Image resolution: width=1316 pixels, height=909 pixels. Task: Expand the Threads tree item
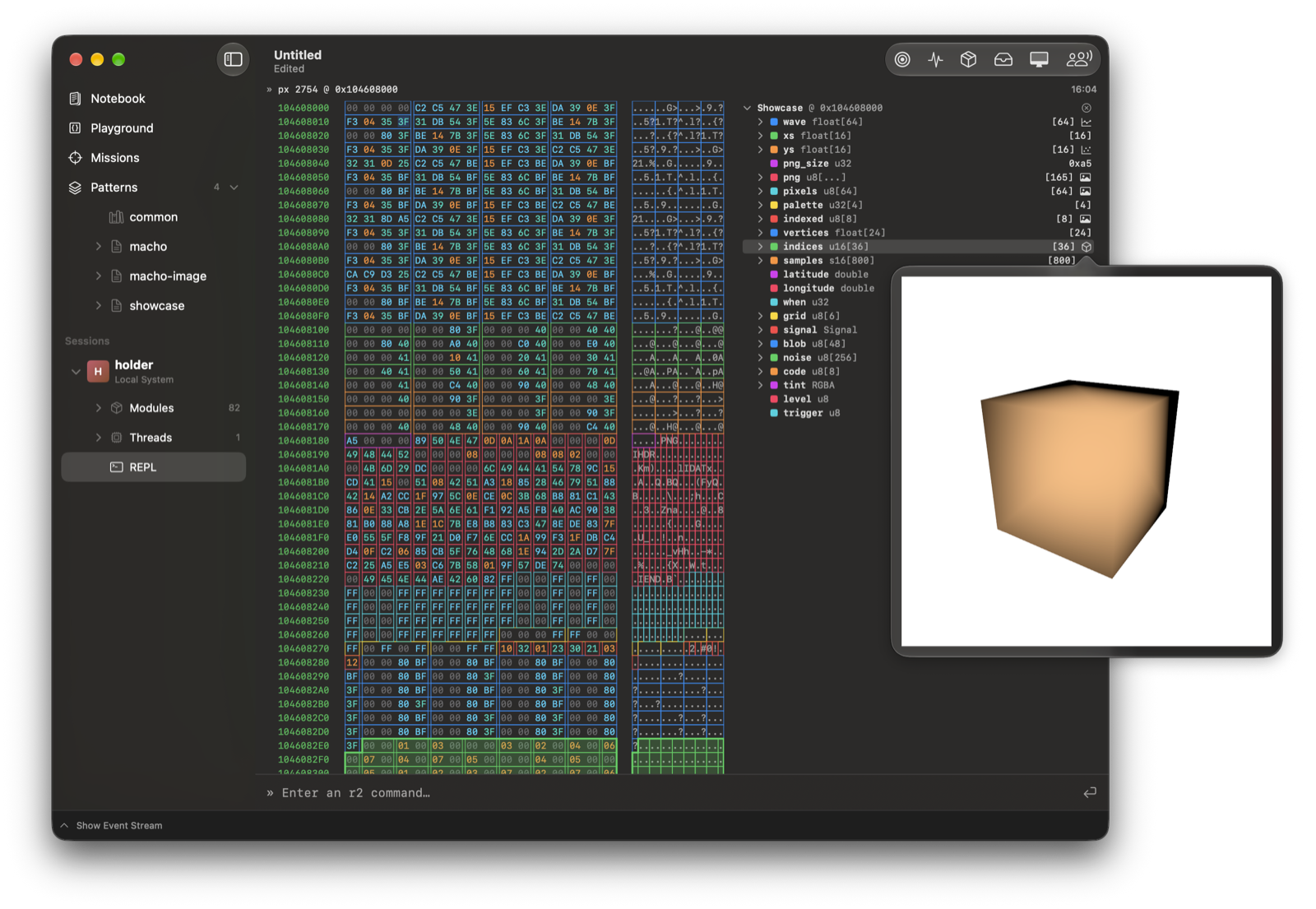[99, 438]
